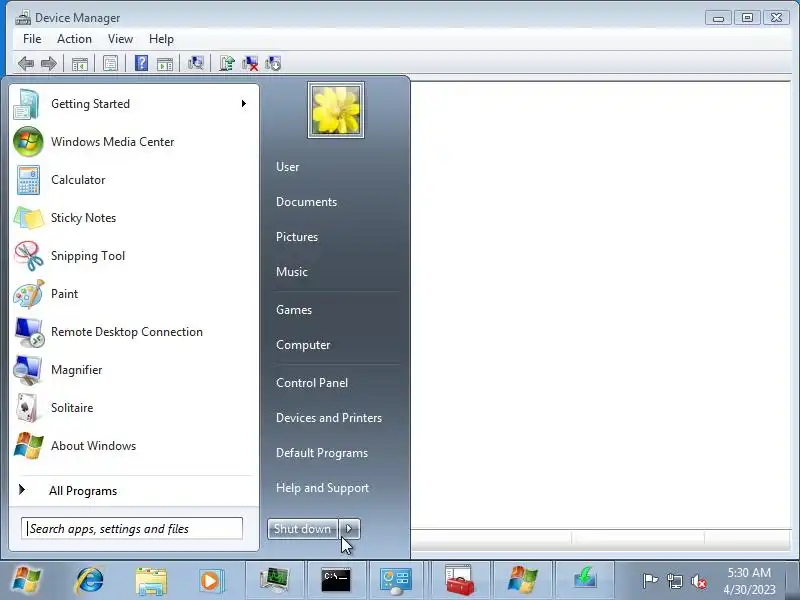Click Scan for hardware changes toolbar icon

pos(195,63)
